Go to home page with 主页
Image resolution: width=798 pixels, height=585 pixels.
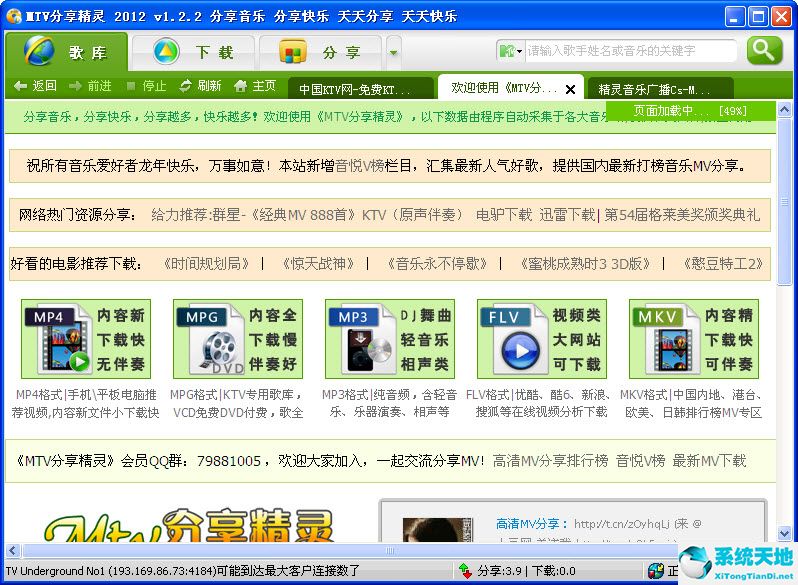255,86
